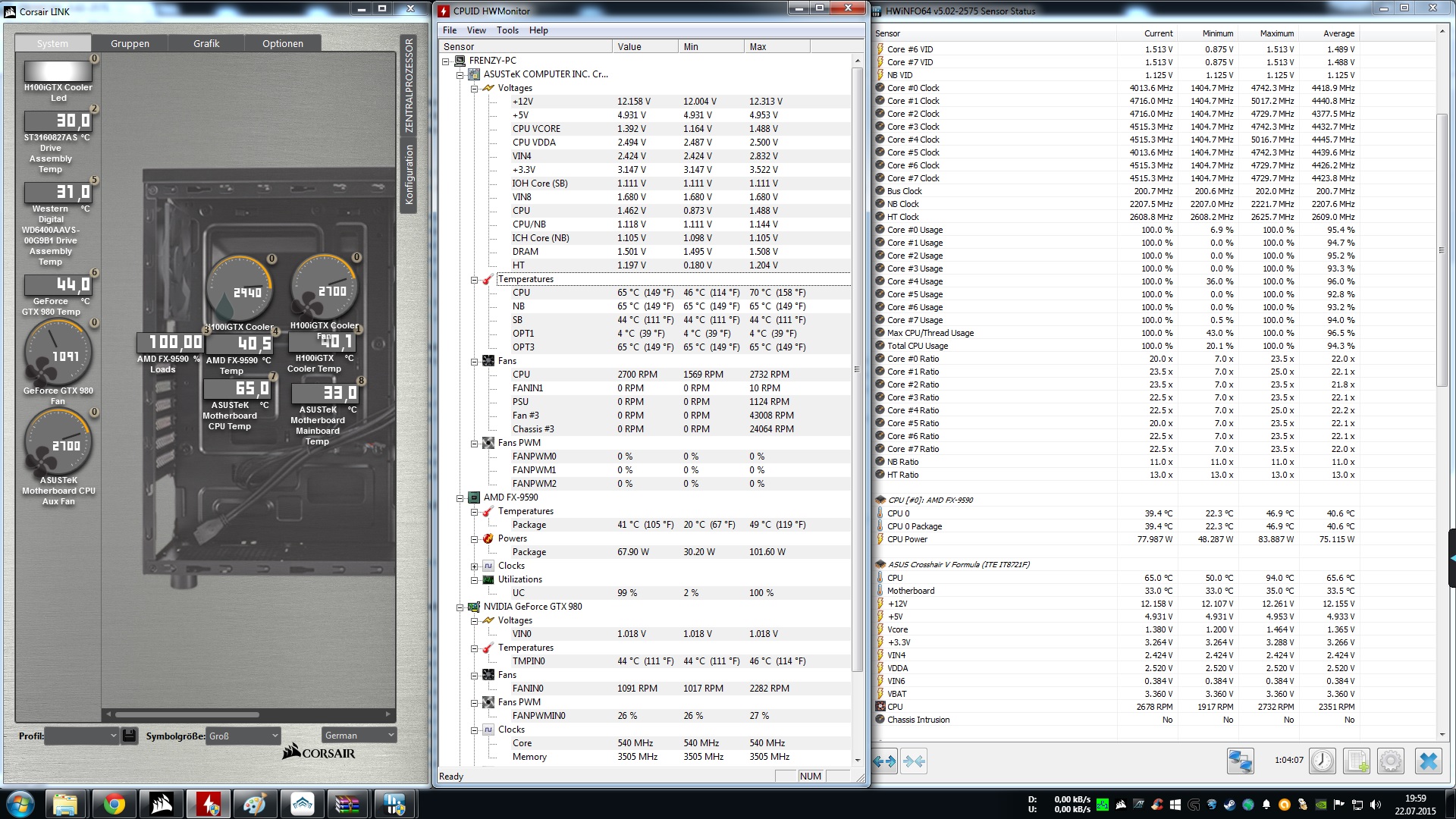1456x819 pixels.
Task: Open the HWMonitor Tools menu
Action: 507,30
